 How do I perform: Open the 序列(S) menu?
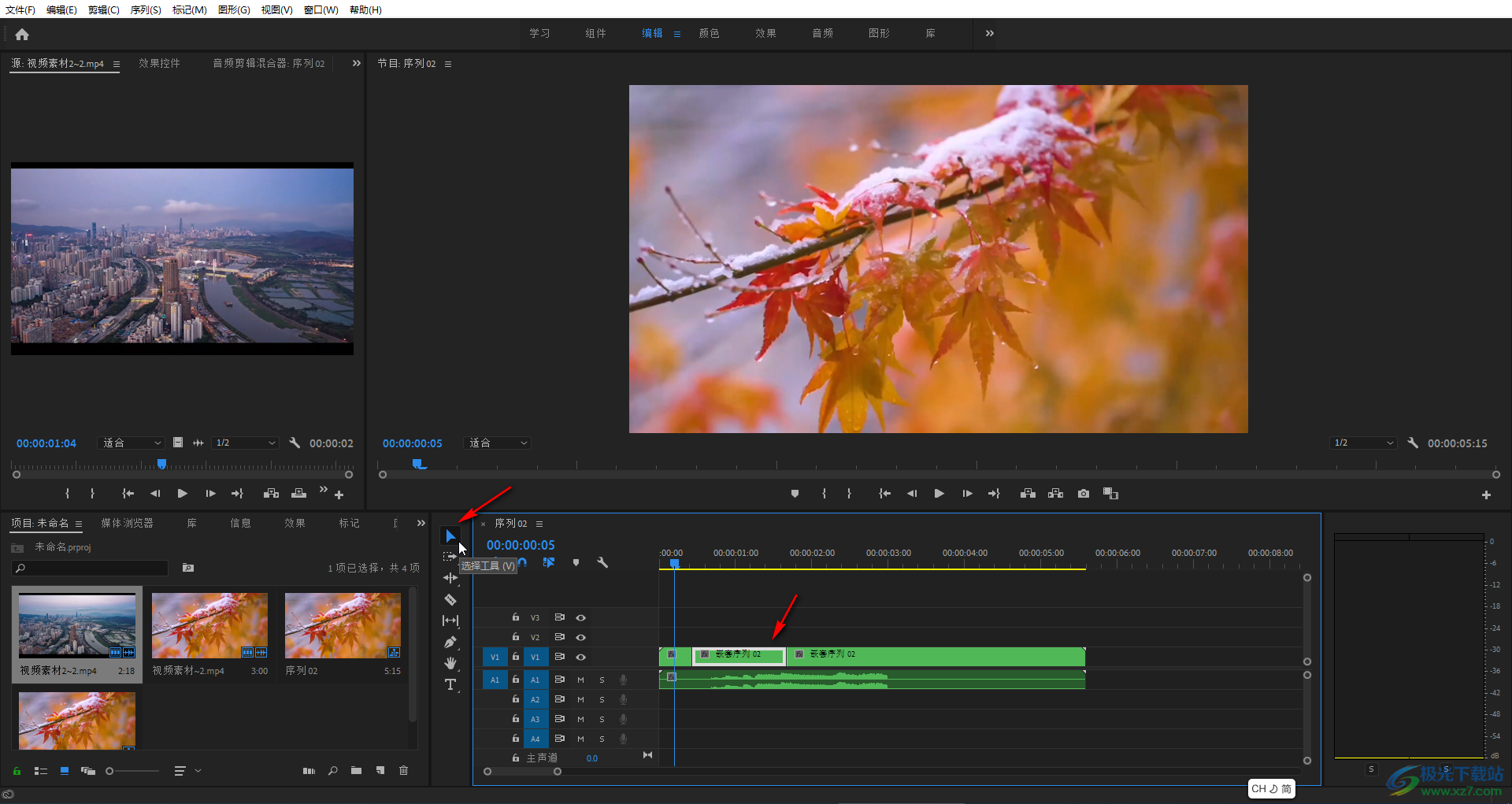(146, 9)
